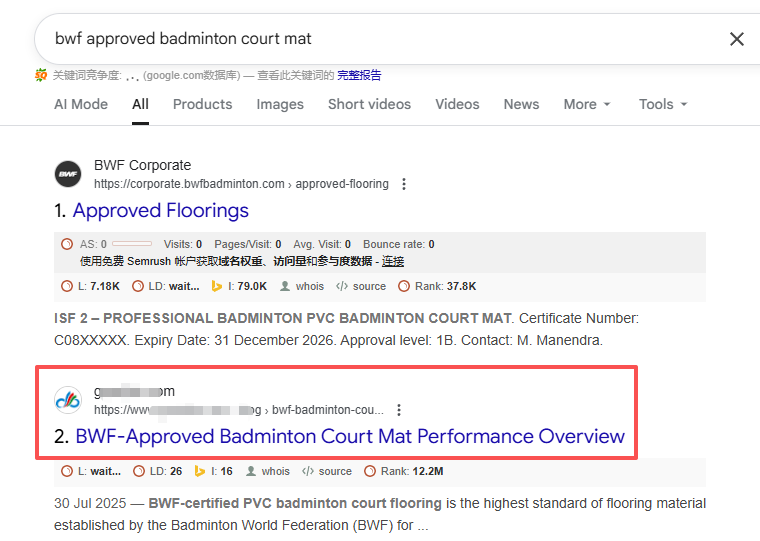Screen dimensions: 760x541
Task: Click the L: 7.18K links icon in the first result
Action: click(x=67, y=286)
